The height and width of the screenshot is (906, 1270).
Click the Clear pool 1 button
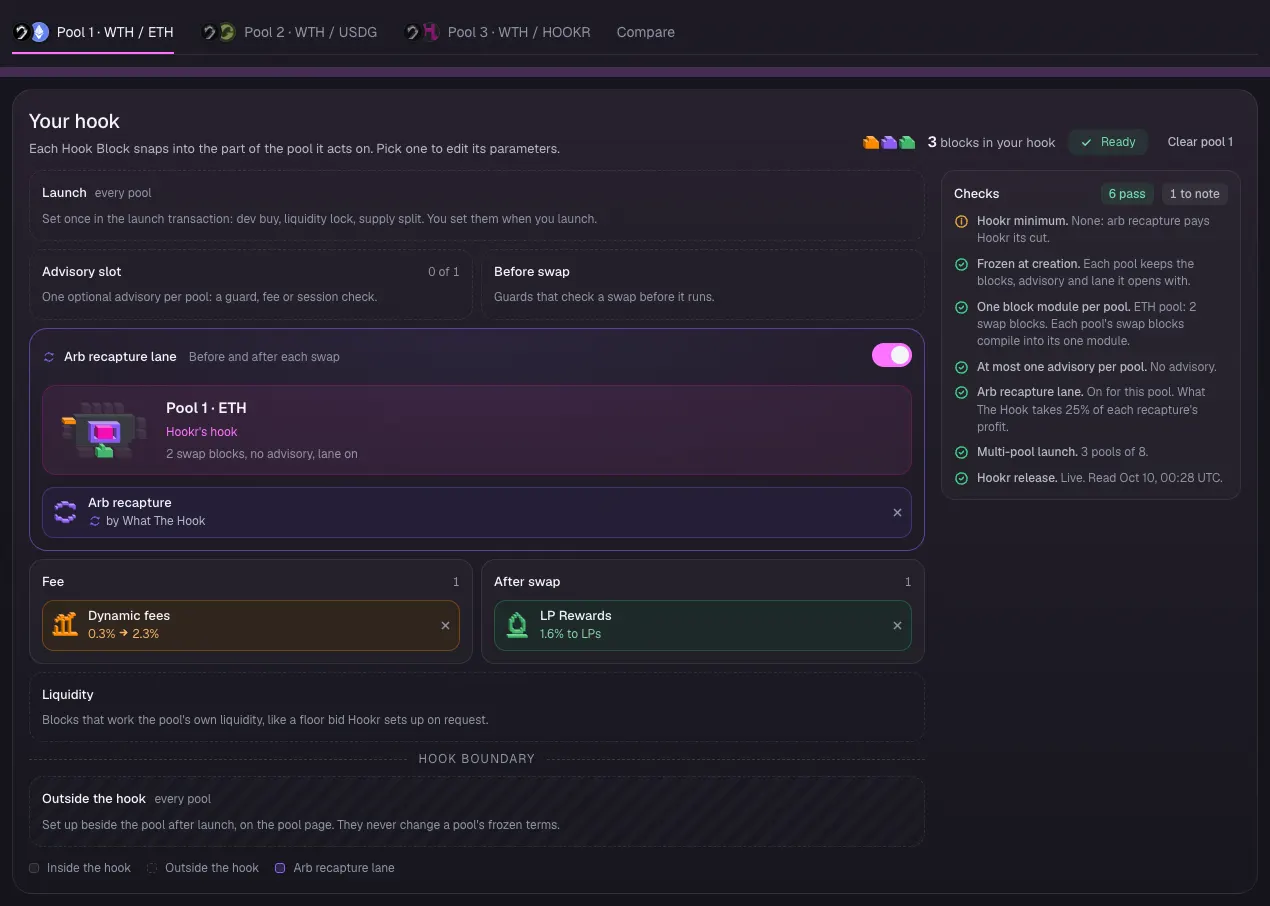point(1200,142)
